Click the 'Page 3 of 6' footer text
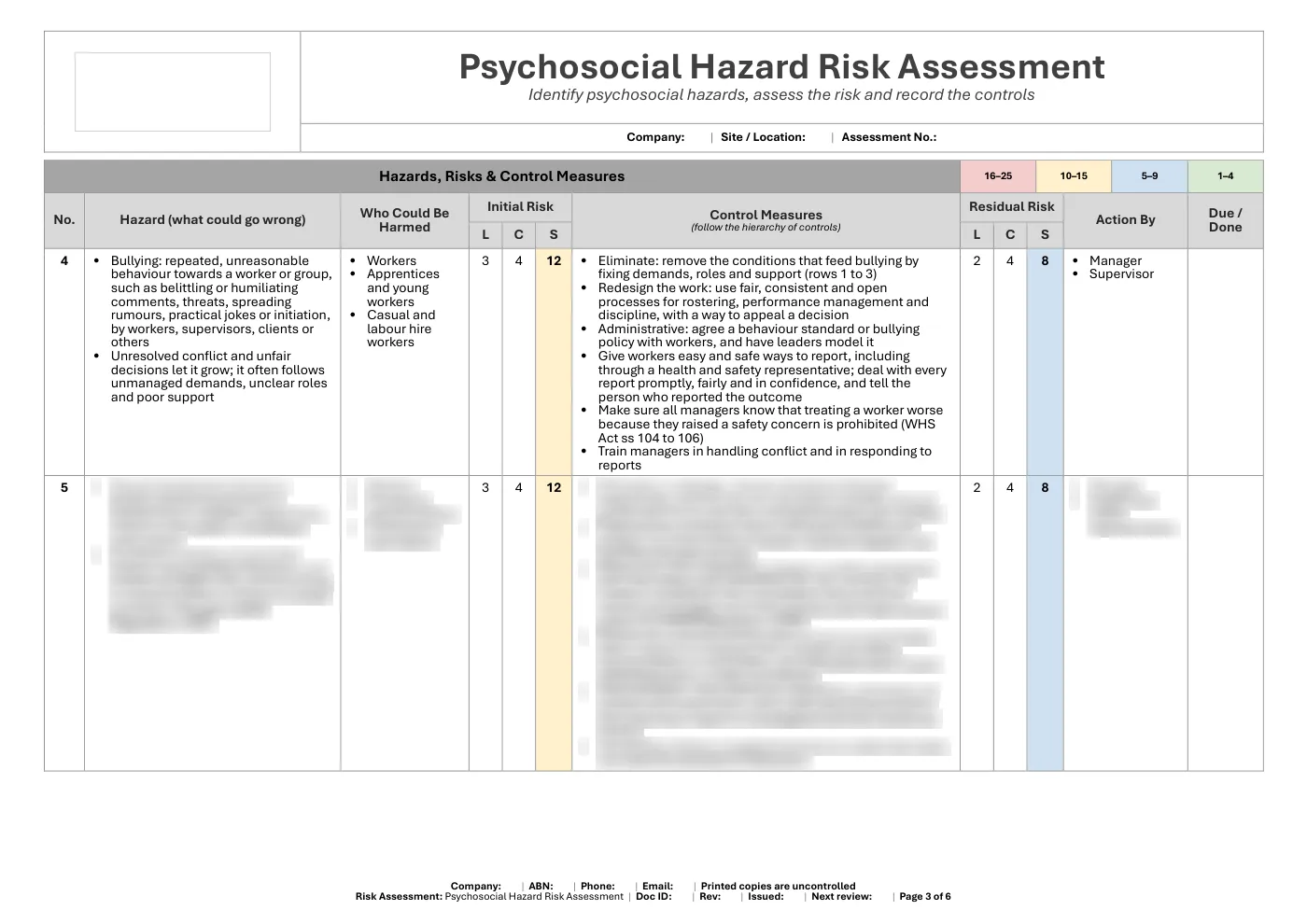1307x924 pixels. [925, 897]
